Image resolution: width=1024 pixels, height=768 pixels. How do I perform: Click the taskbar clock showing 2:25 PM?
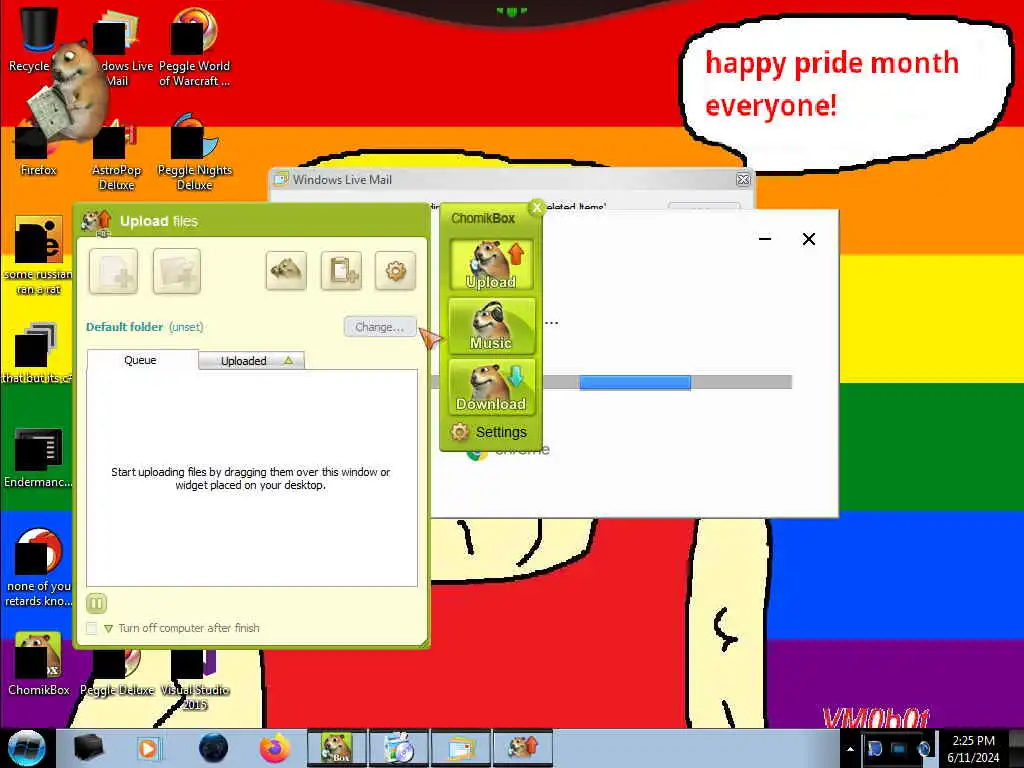tap(973, 748)
